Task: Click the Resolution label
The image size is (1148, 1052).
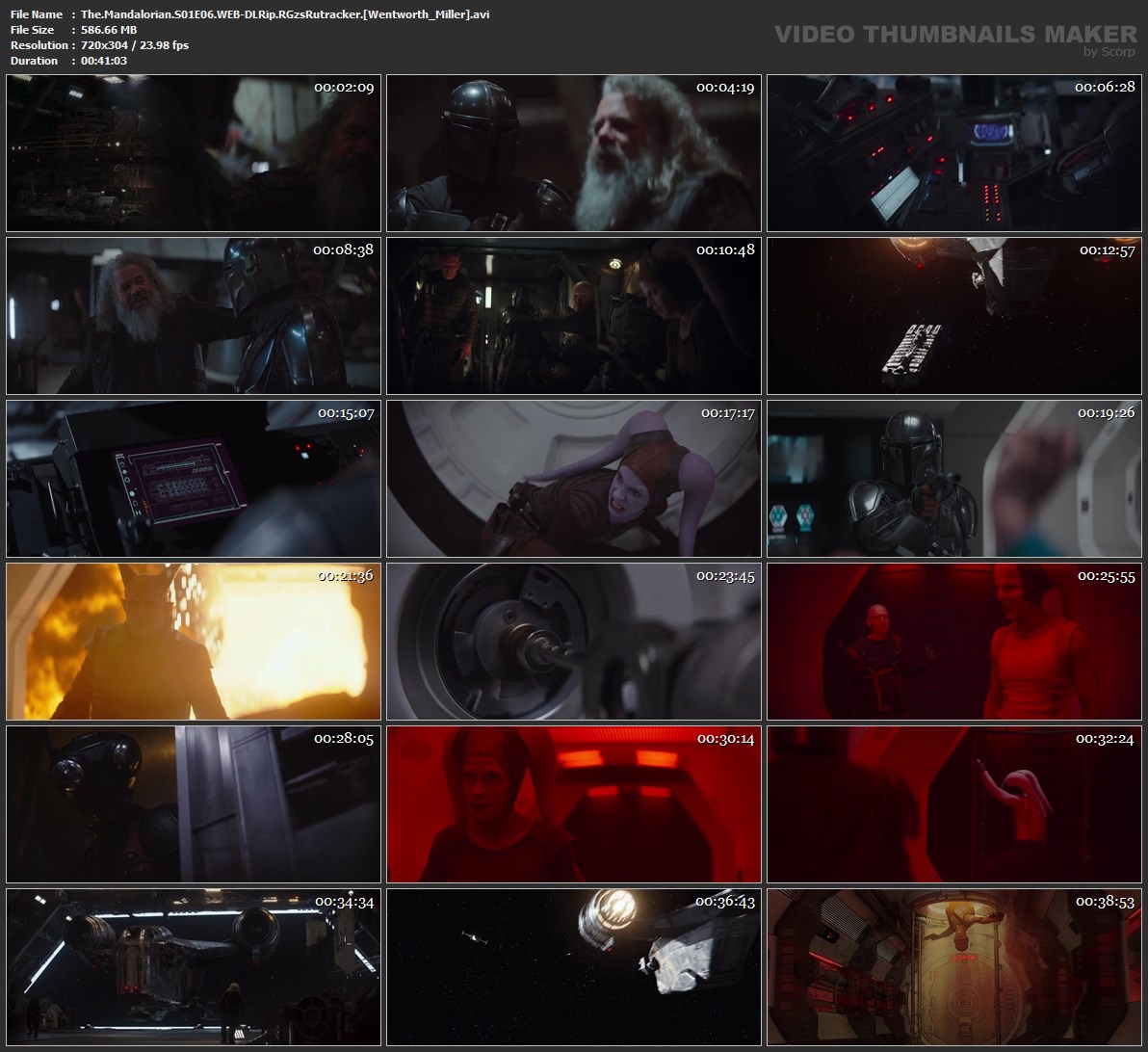Action: coord(39,45)
